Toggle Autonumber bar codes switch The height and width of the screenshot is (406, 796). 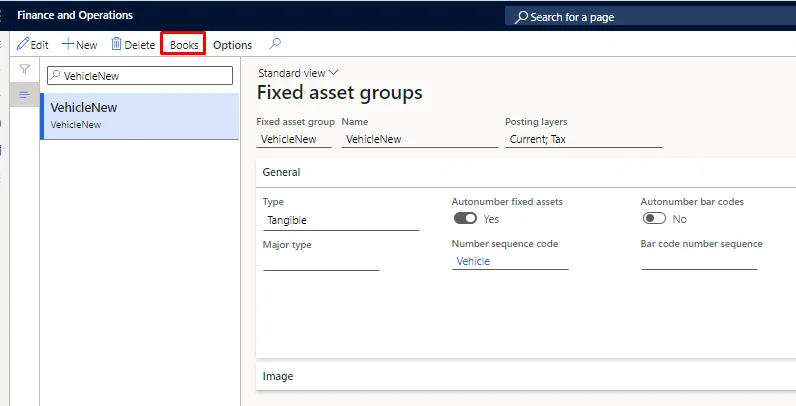(654, 219)
